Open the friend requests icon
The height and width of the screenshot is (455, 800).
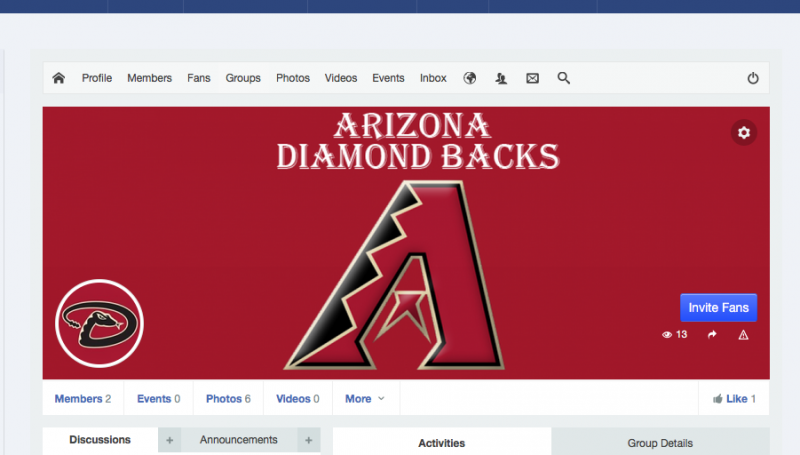pos(501,78)
